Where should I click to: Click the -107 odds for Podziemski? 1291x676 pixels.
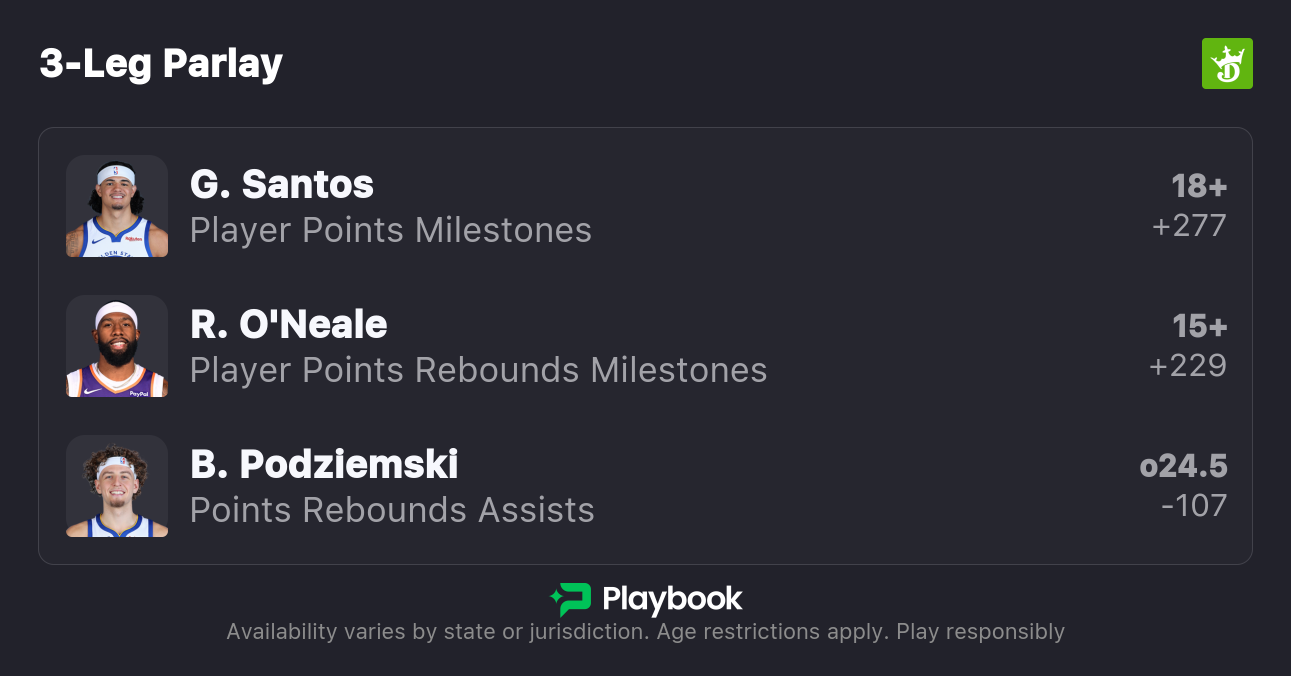1193,506
